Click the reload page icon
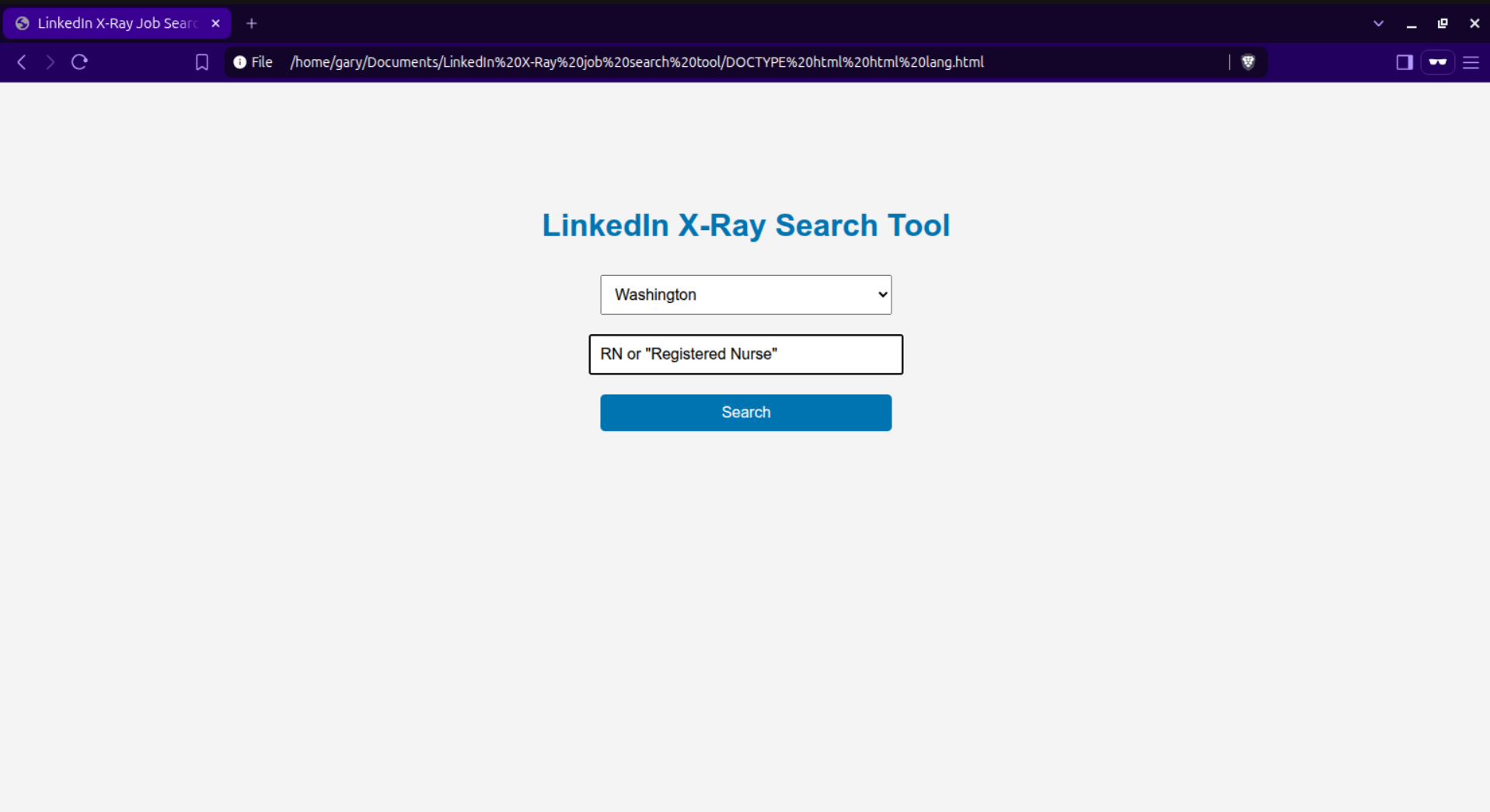This screenshot has height=812, width=1490. (79, 62)
